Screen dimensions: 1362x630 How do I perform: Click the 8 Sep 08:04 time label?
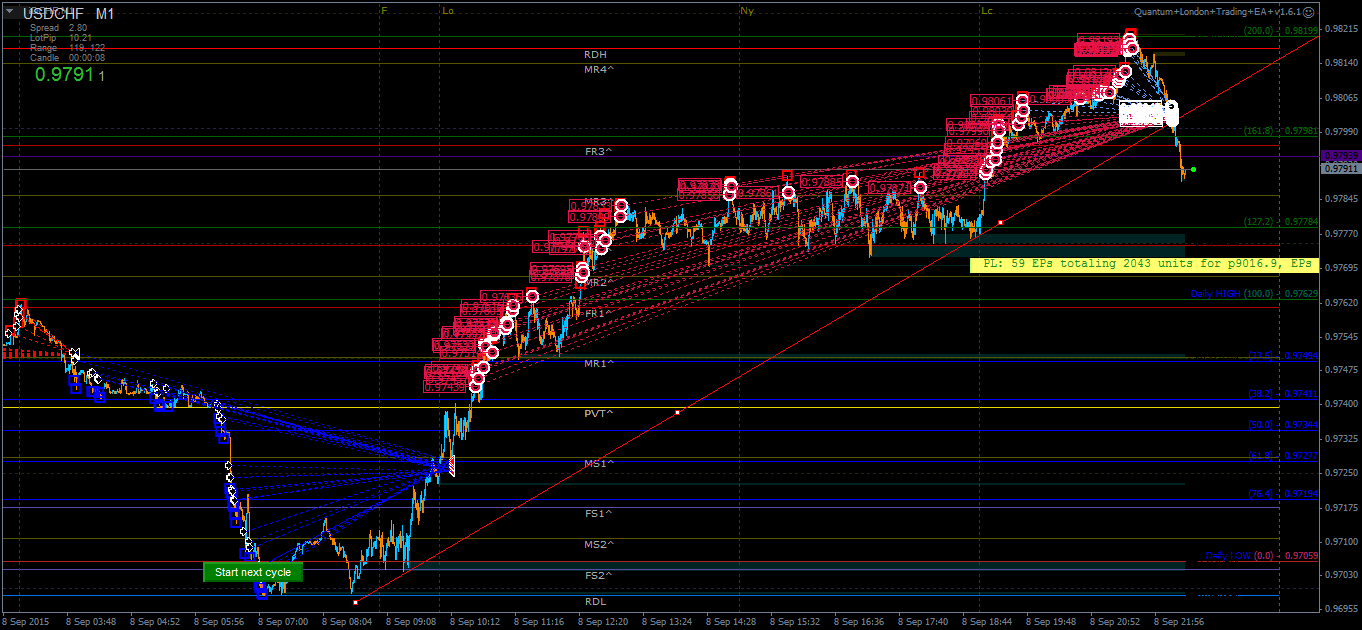[x=346, y=621]
